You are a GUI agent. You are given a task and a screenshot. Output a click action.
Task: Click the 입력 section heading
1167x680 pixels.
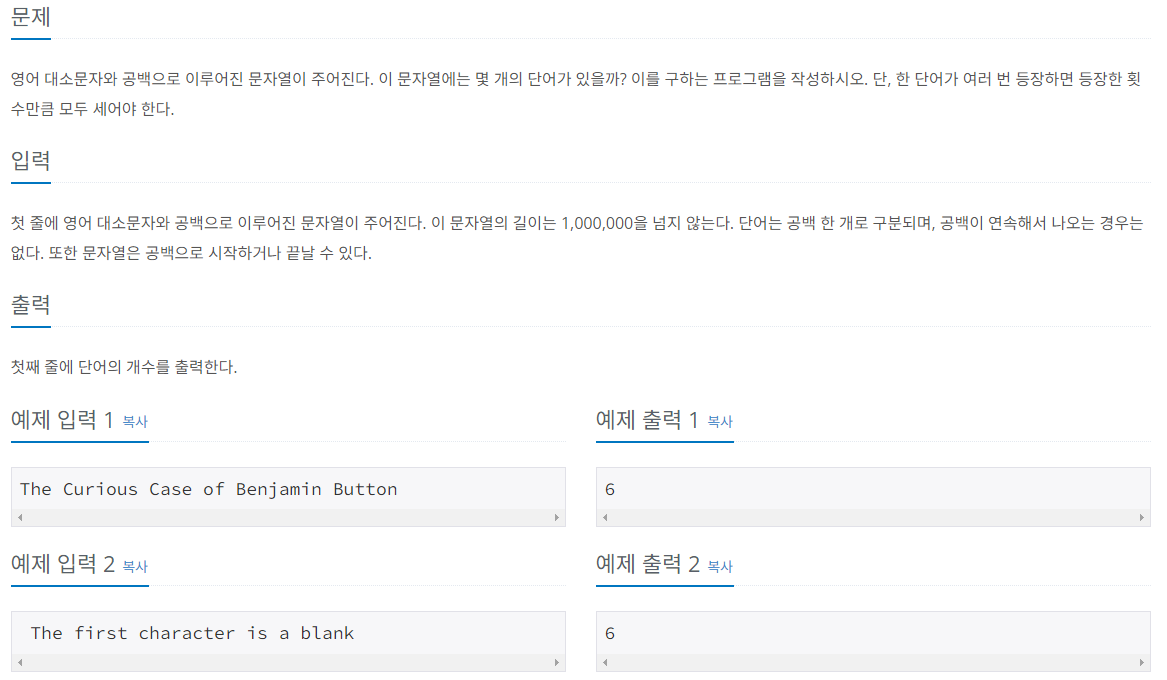[x=31, y=161]
